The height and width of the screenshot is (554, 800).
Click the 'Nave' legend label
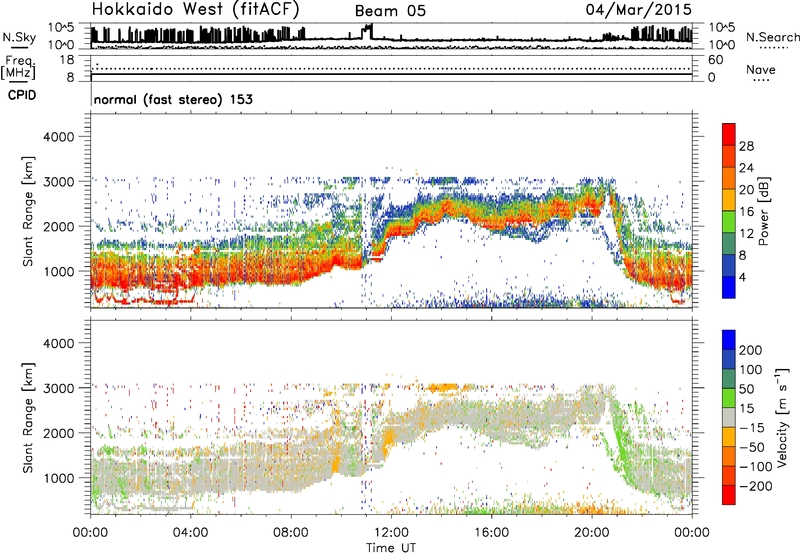click(x=761, y=69)
